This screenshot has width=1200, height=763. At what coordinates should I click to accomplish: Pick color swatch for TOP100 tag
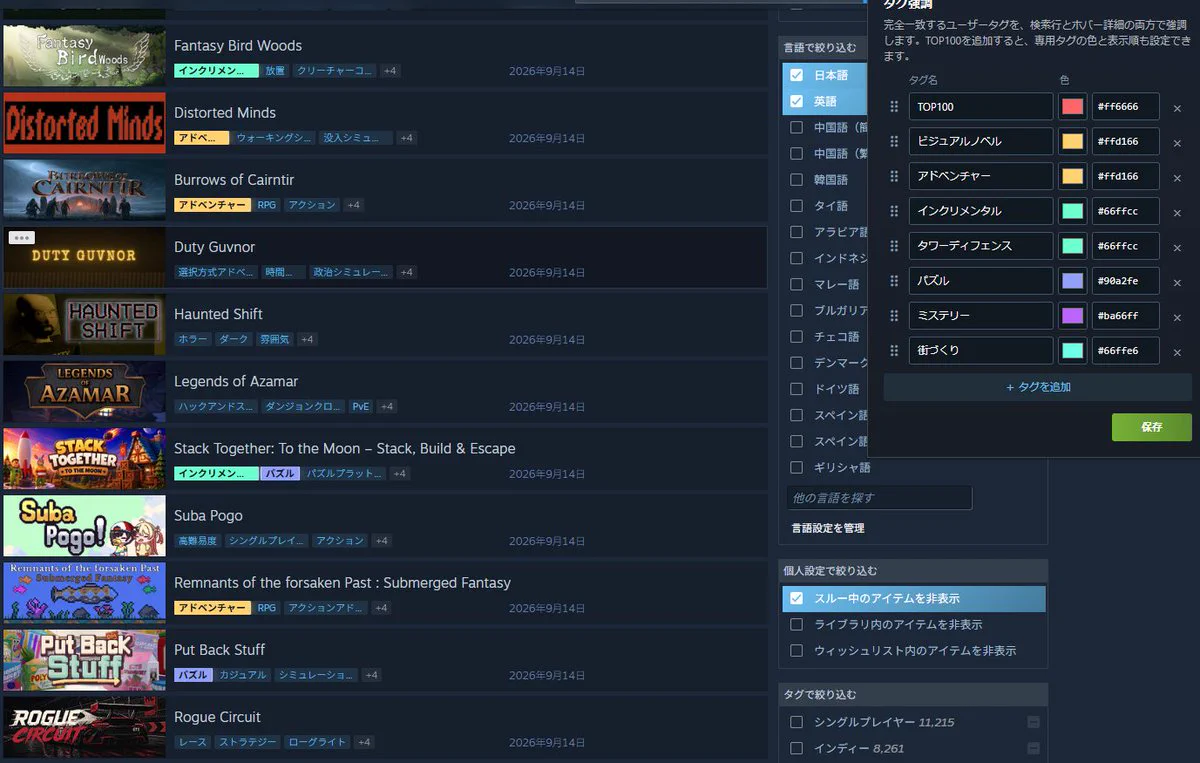[1072, 107]
